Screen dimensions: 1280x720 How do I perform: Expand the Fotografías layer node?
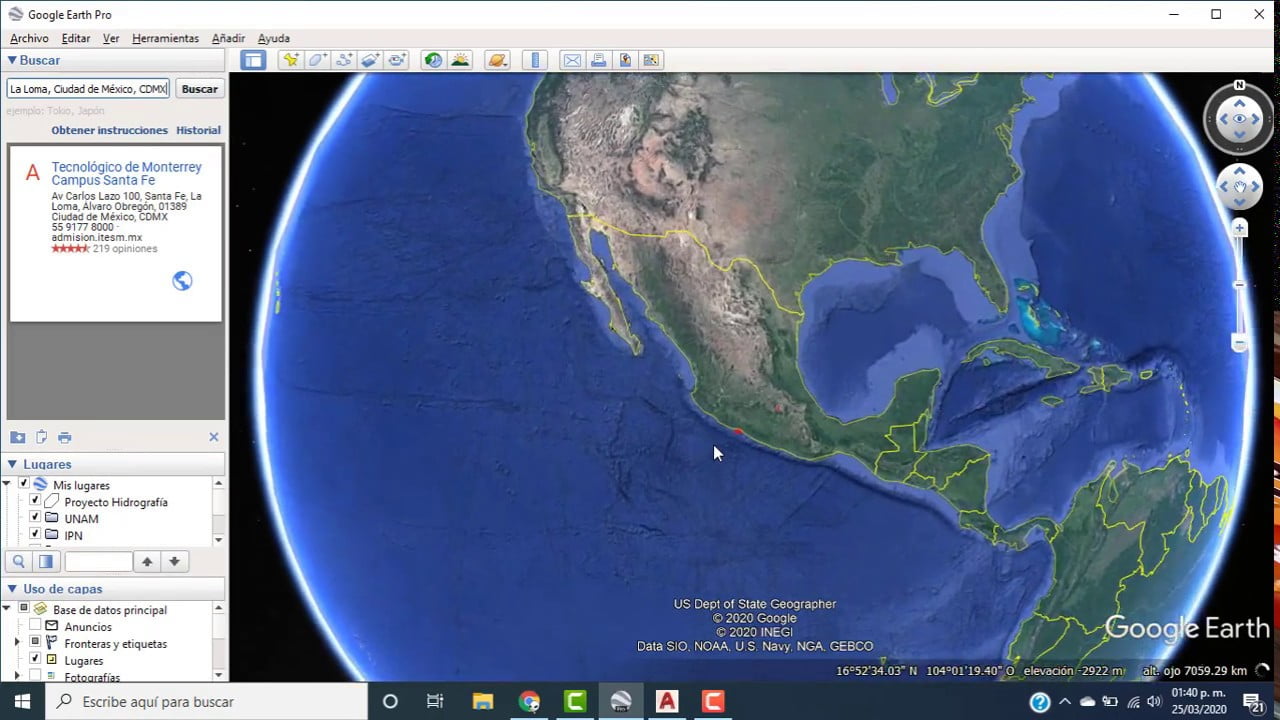[17, 677]
